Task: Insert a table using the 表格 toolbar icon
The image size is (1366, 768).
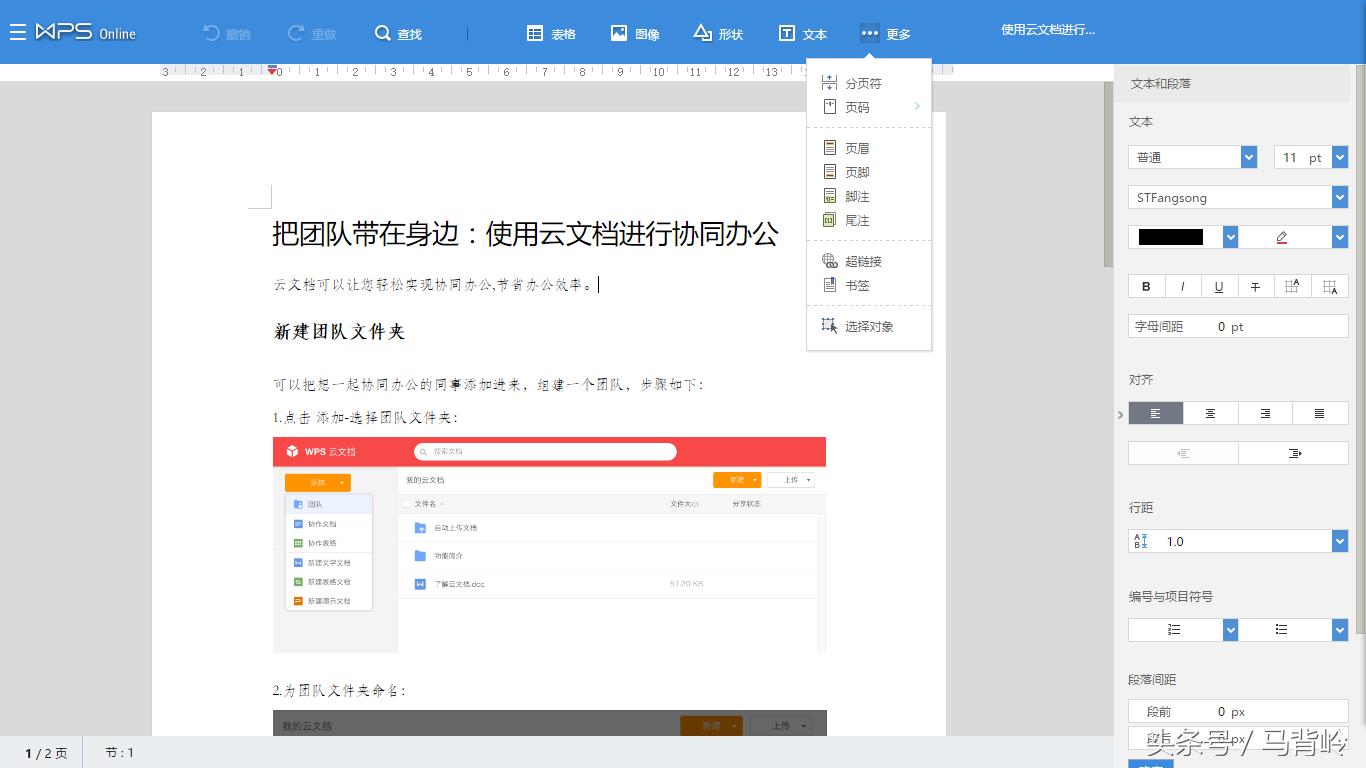Action: [551, 32]
